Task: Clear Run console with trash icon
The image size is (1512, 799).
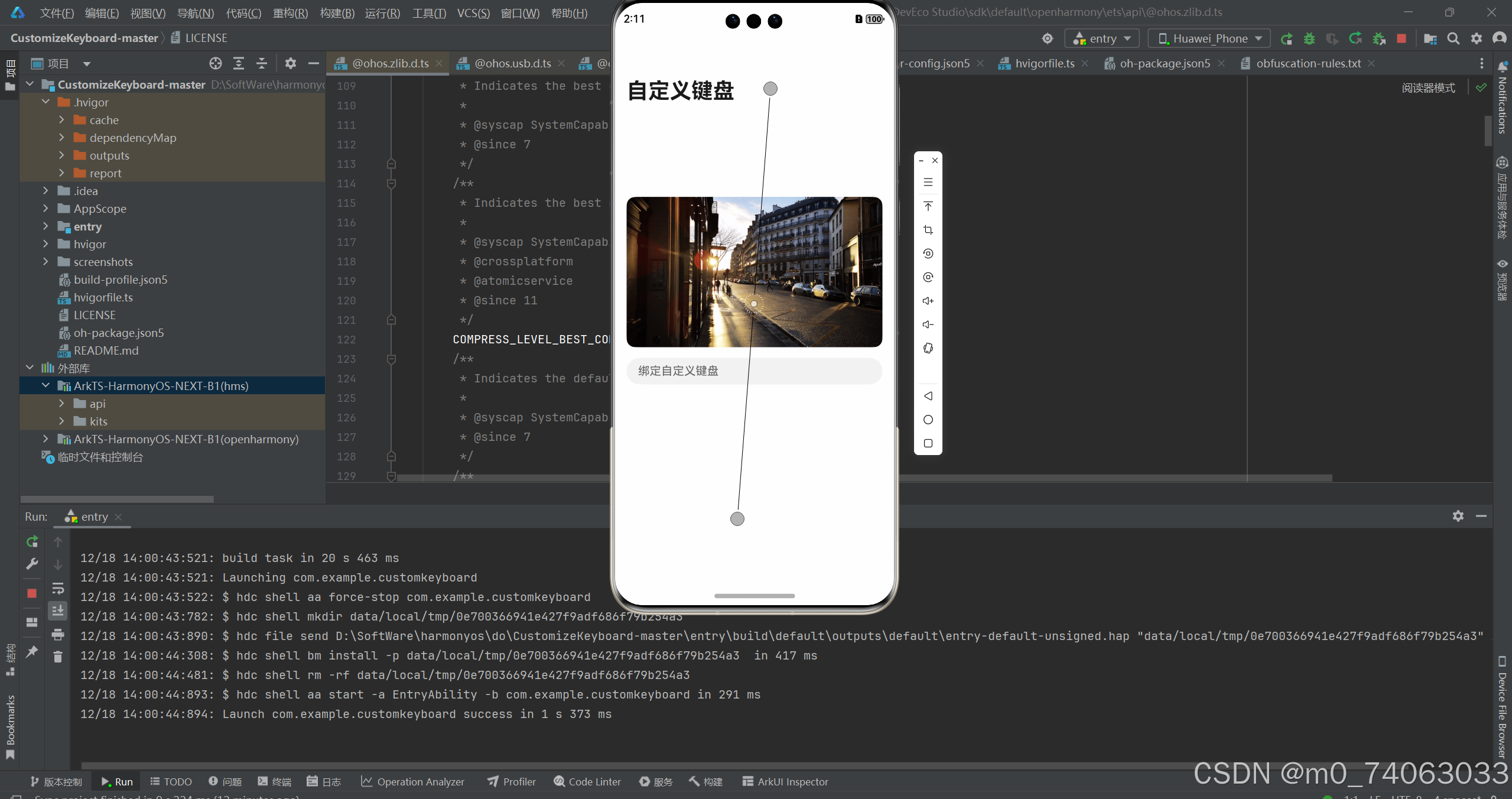Action: [x=57, y=657]
